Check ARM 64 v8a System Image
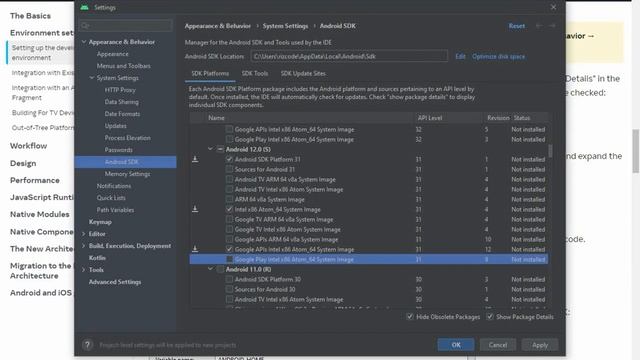Image resolution: width=640 pixels, height=360 pixels. (229, 199)
